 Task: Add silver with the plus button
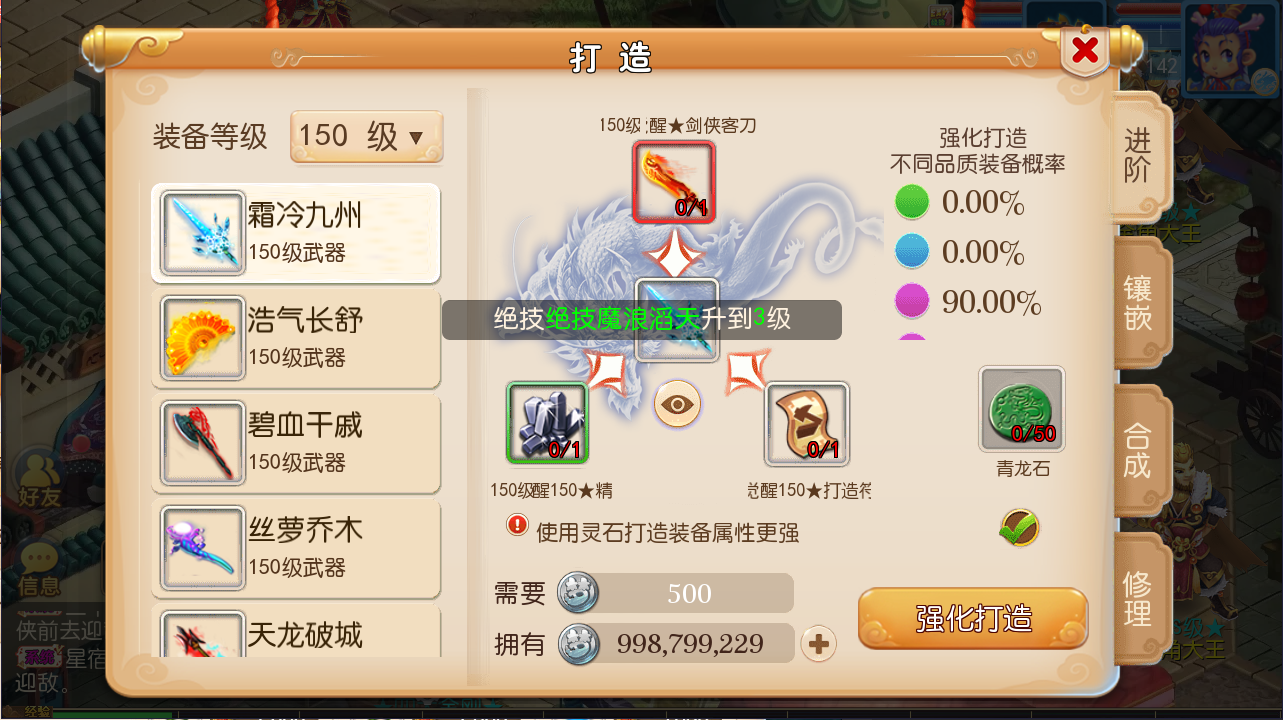point(819,644)
